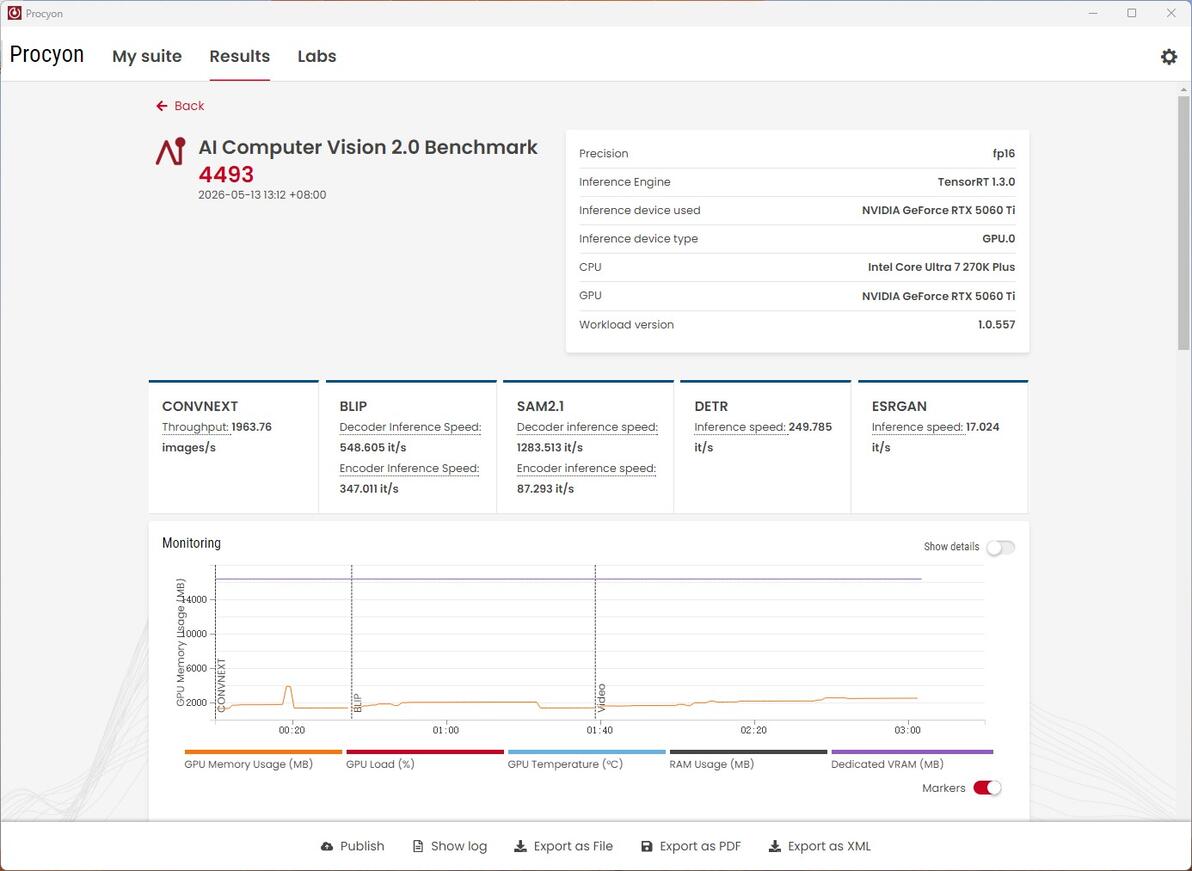The height and width of the screenshot is (871, 1192).
Task: Click BLIP Encoder Inference Speed label
Action: click(x=409, y=468)
